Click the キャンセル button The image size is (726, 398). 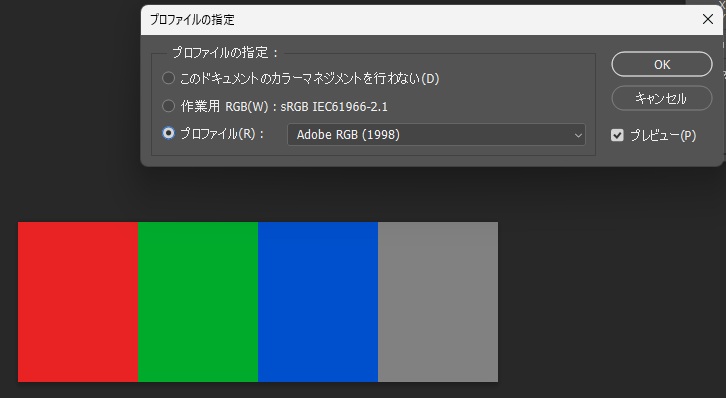click(x=662, y=98)
